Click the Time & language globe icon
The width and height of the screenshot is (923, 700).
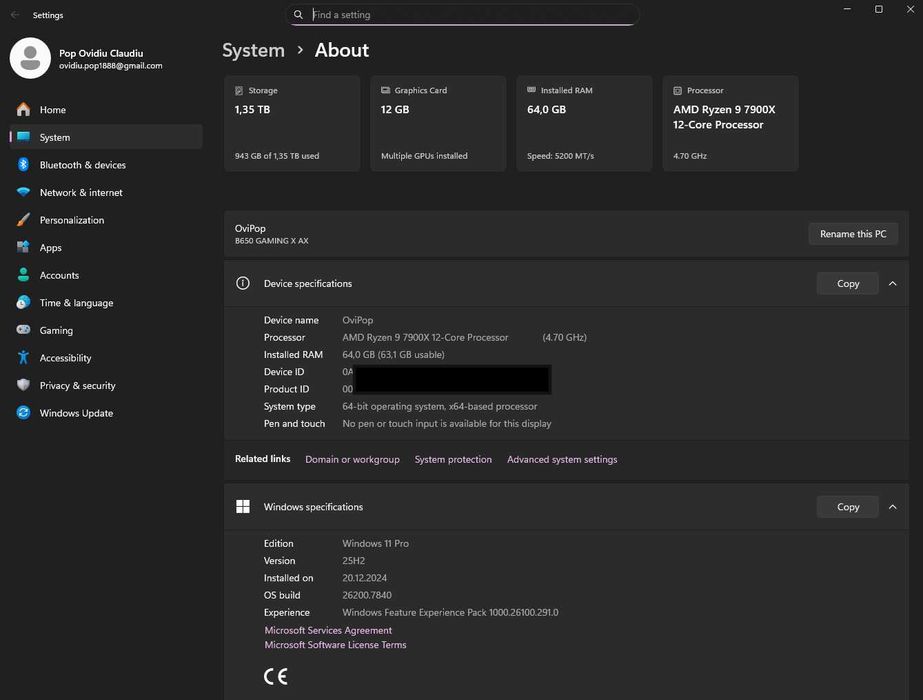tap(24, 302)
